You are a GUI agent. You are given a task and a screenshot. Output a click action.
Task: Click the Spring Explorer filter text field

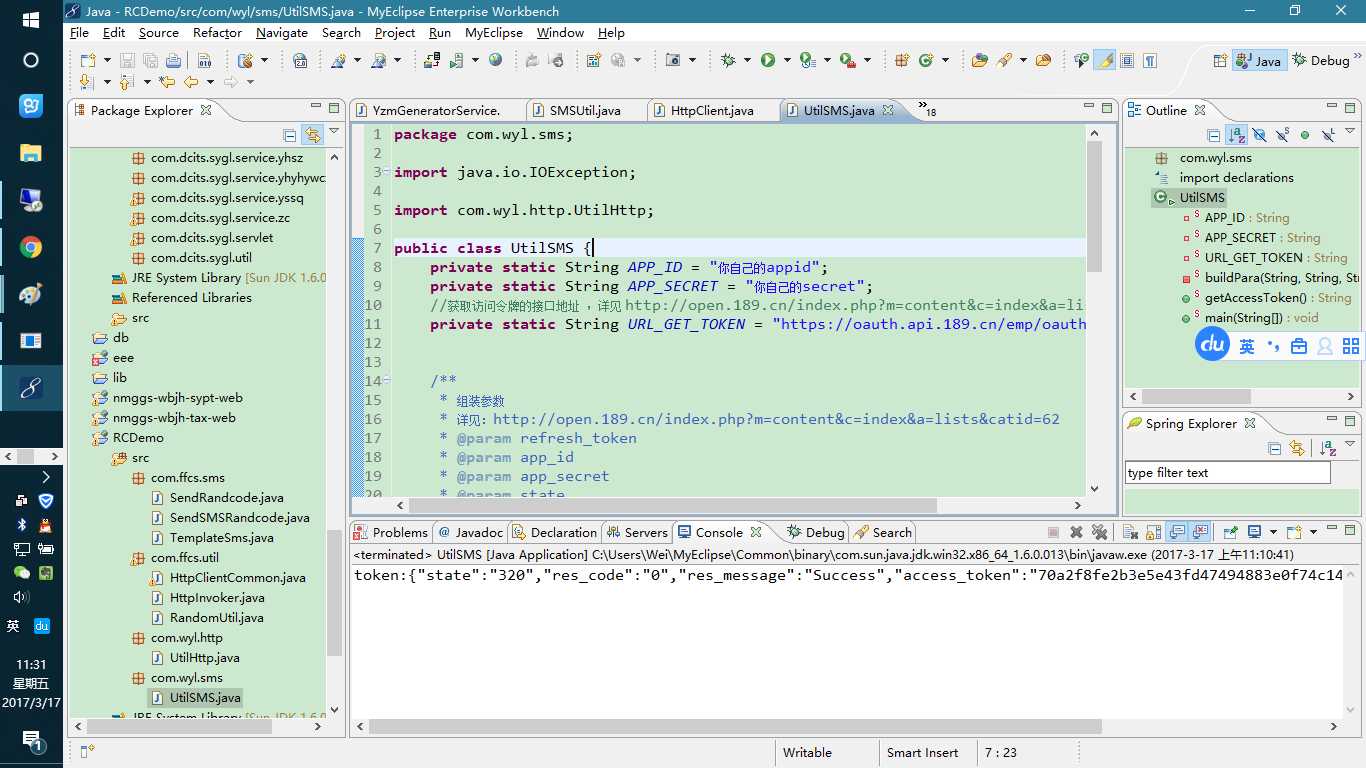click(x=1228, y=473)
